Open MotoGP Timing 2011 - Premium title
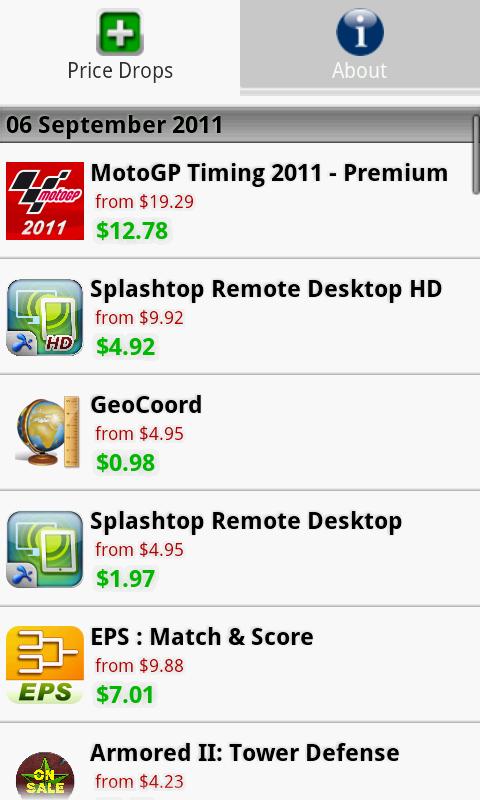 [x=269, y=173]
